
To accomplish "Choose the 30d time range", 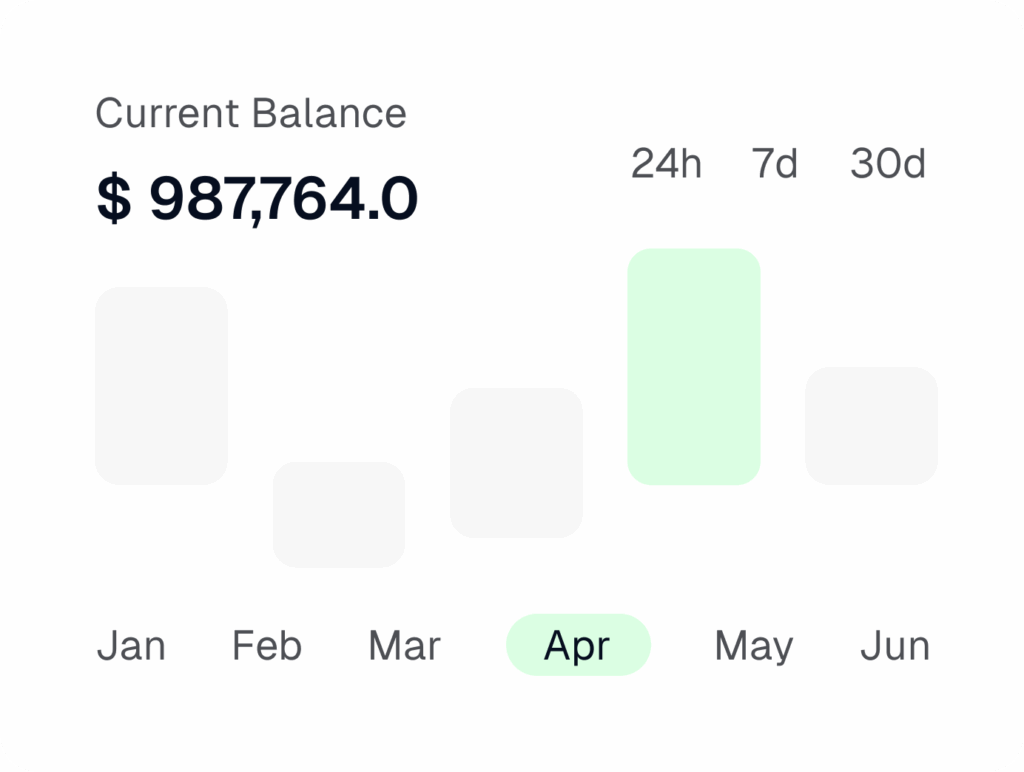I will click(x=888, y=163).
